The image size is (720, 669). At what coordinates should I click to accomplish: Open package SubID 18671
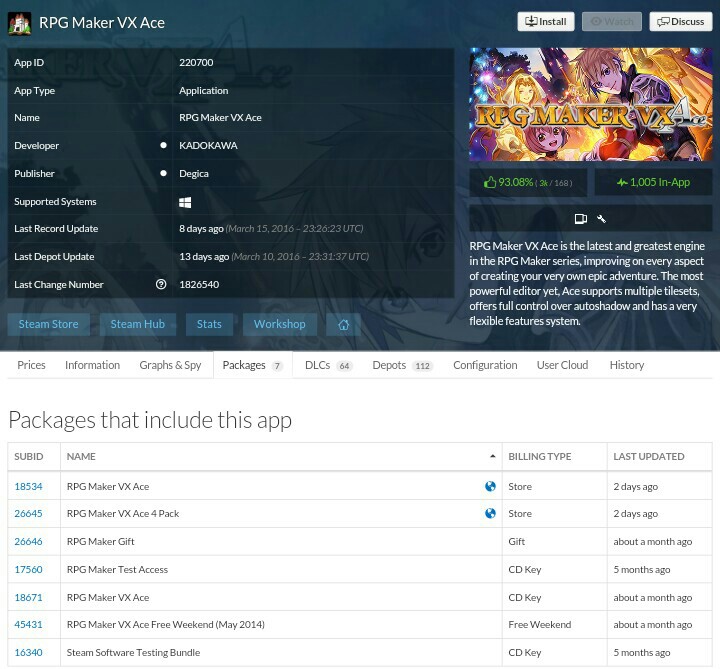[28, 597]
